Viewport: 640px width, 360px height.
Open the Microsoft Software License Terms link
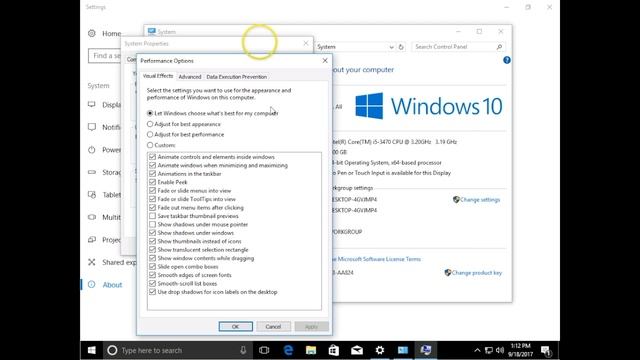coord(377,259)
